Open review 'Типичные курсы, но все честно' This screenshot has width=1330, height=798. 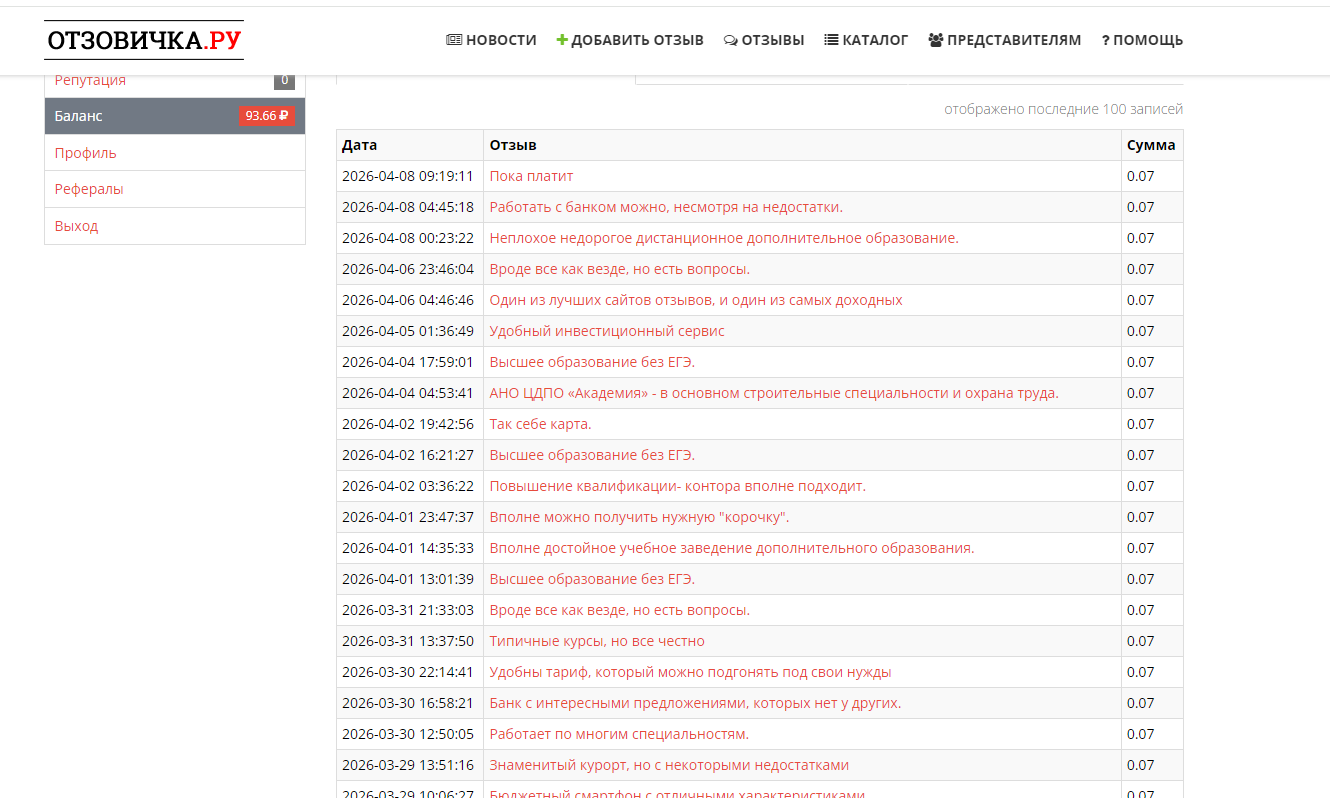click(597, 641)
